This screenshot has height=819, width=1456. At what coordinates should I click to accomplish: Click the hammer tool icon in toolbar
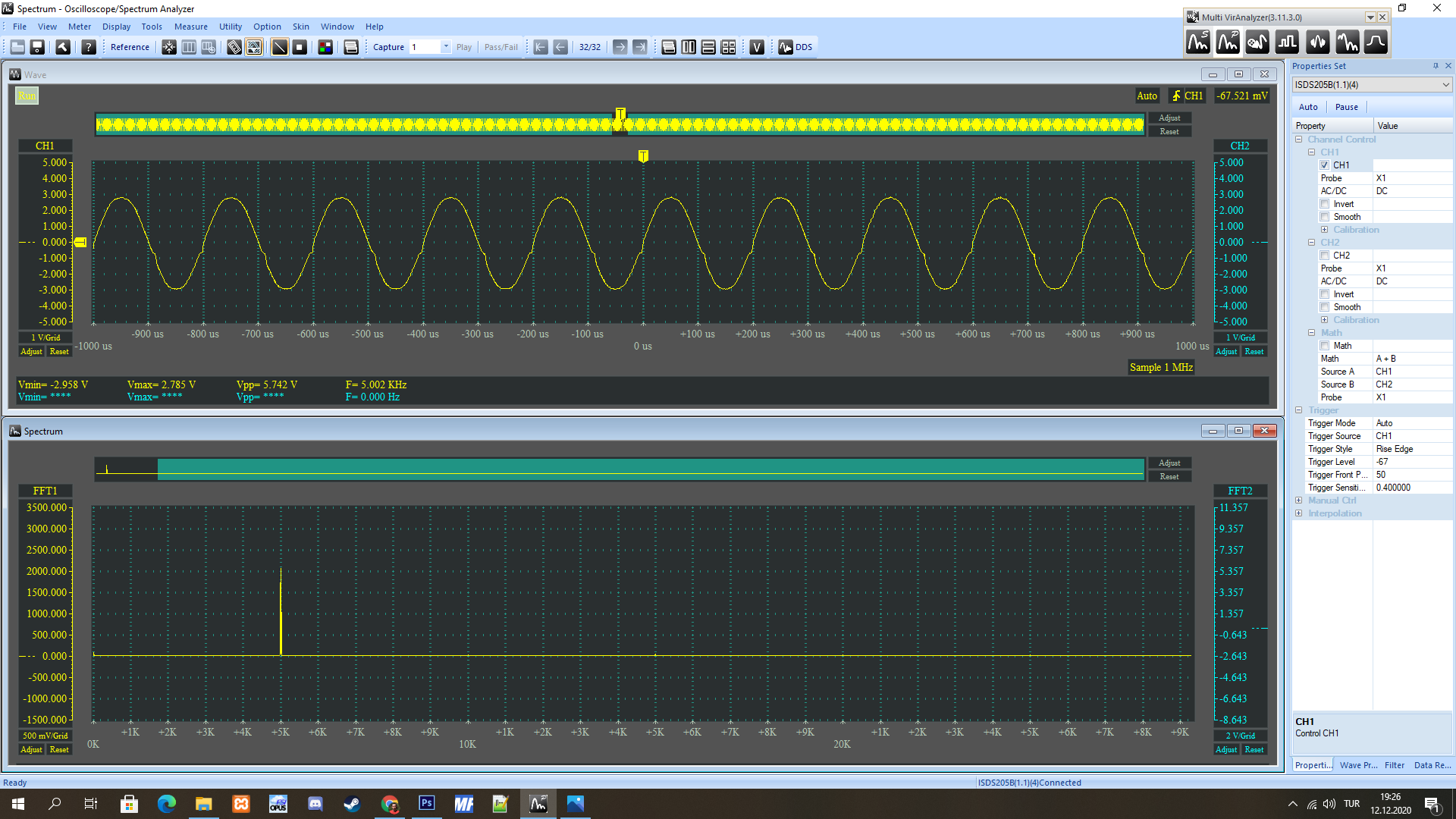[x=63, y=47]
